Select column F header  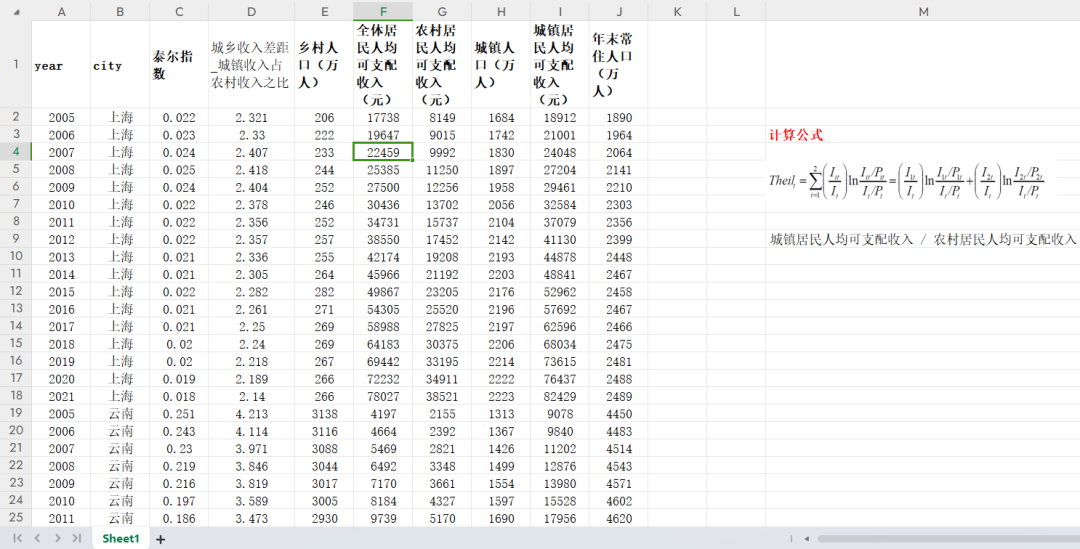(383, 11)
